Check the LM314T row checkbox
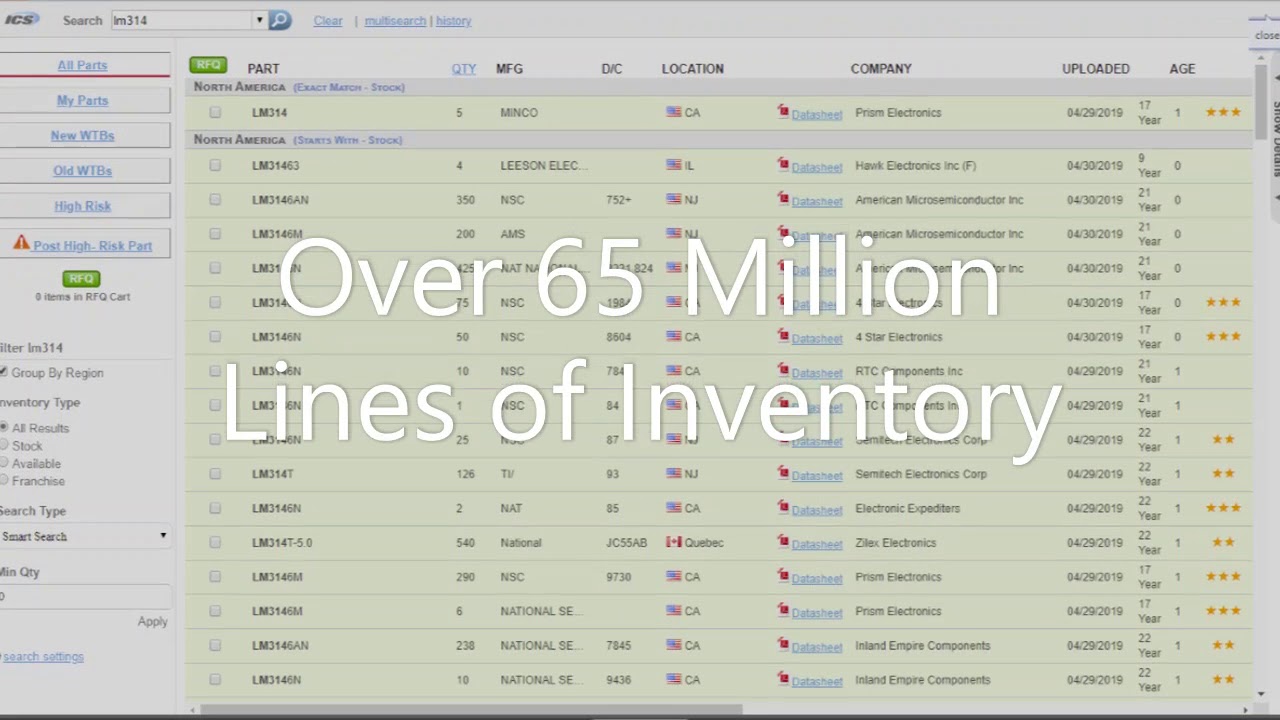Screen dimensions: 1280x720 [x=215, y=474]
